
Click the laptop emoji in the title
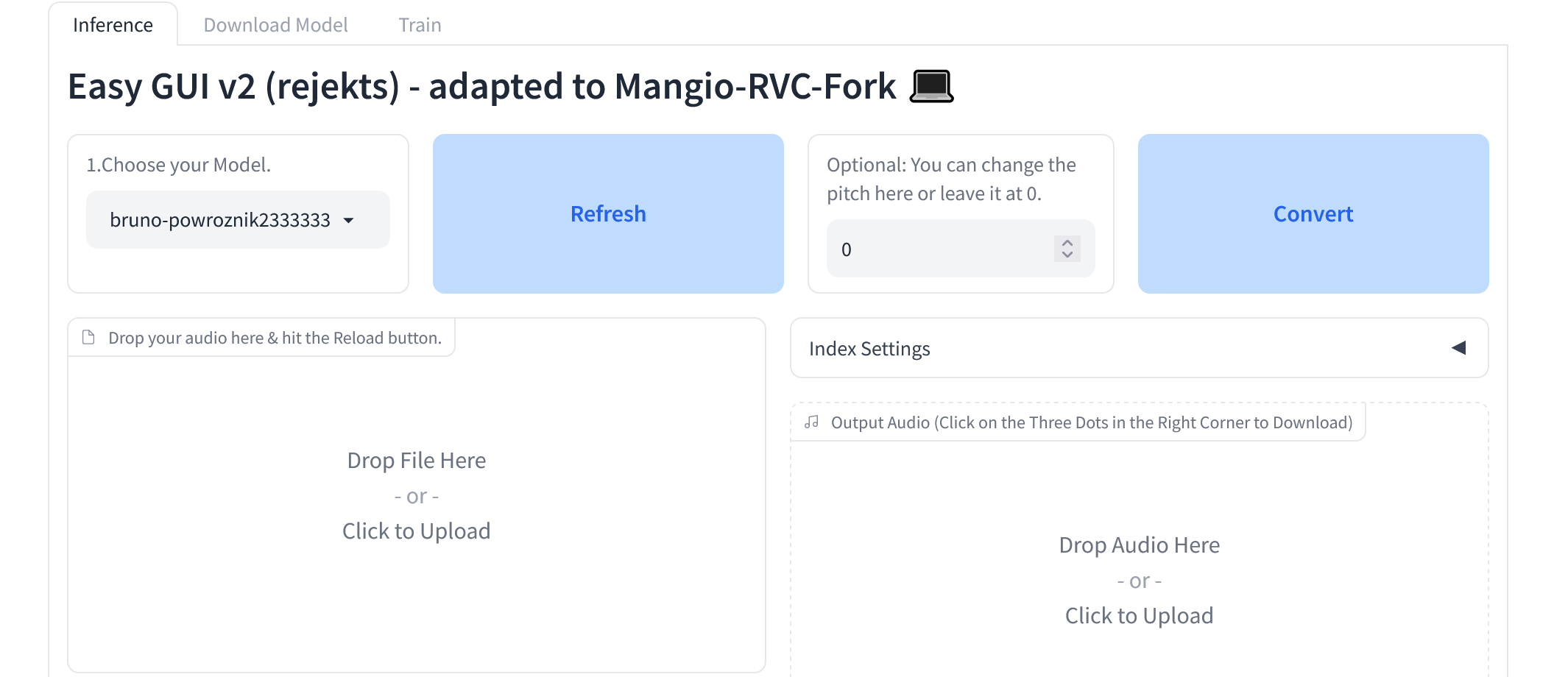tap(932, 86)
